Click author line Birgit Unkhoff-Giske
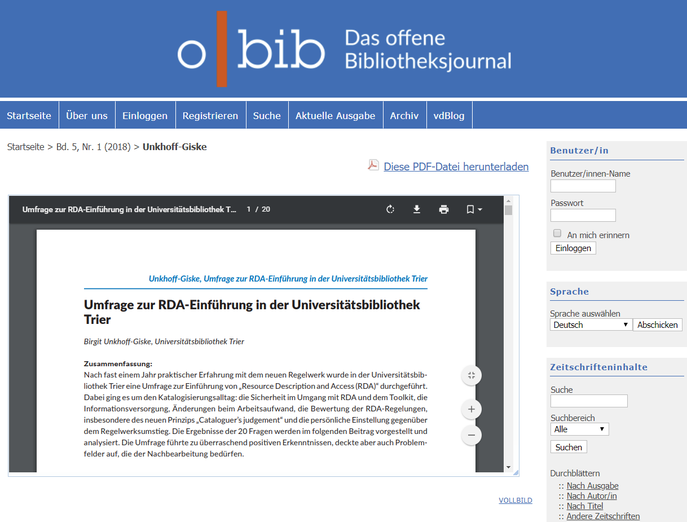The image size is (687, 522). [164, 341]
